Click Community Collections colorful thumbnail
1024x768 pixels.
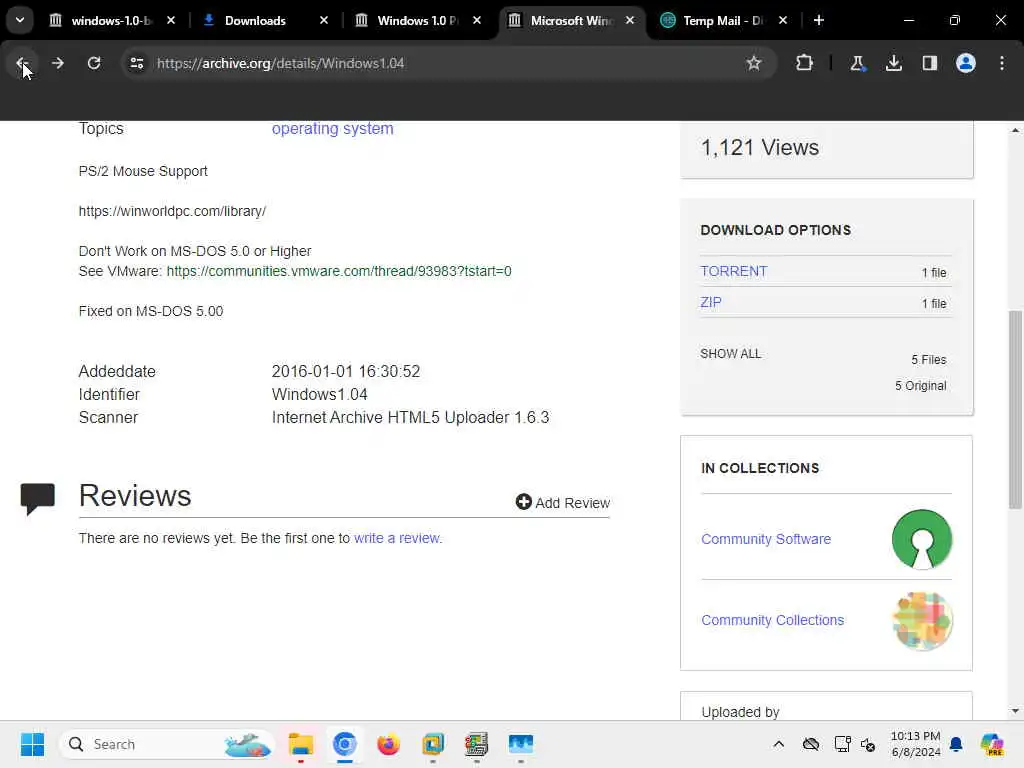(921, 620)
